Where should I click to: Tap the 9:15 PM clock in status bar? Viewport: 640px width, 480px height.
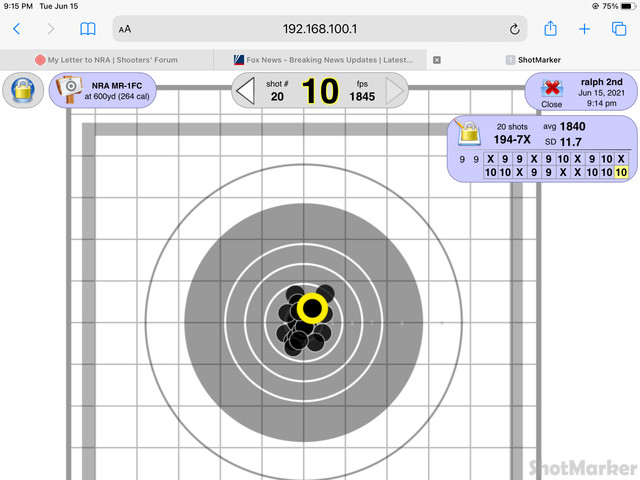(18, 6)
